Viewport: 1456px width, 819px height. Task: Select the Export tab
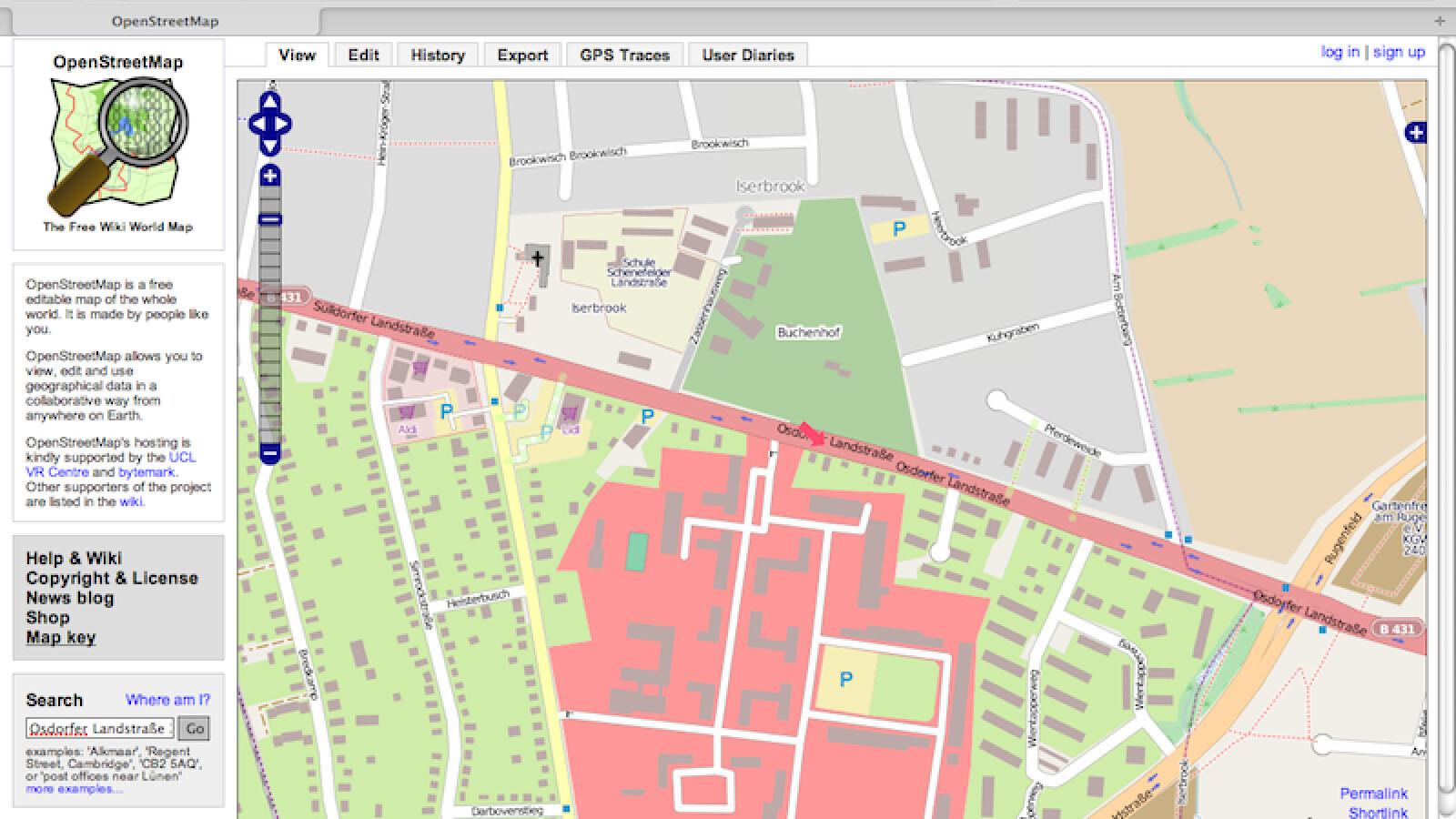coord(522,56)
